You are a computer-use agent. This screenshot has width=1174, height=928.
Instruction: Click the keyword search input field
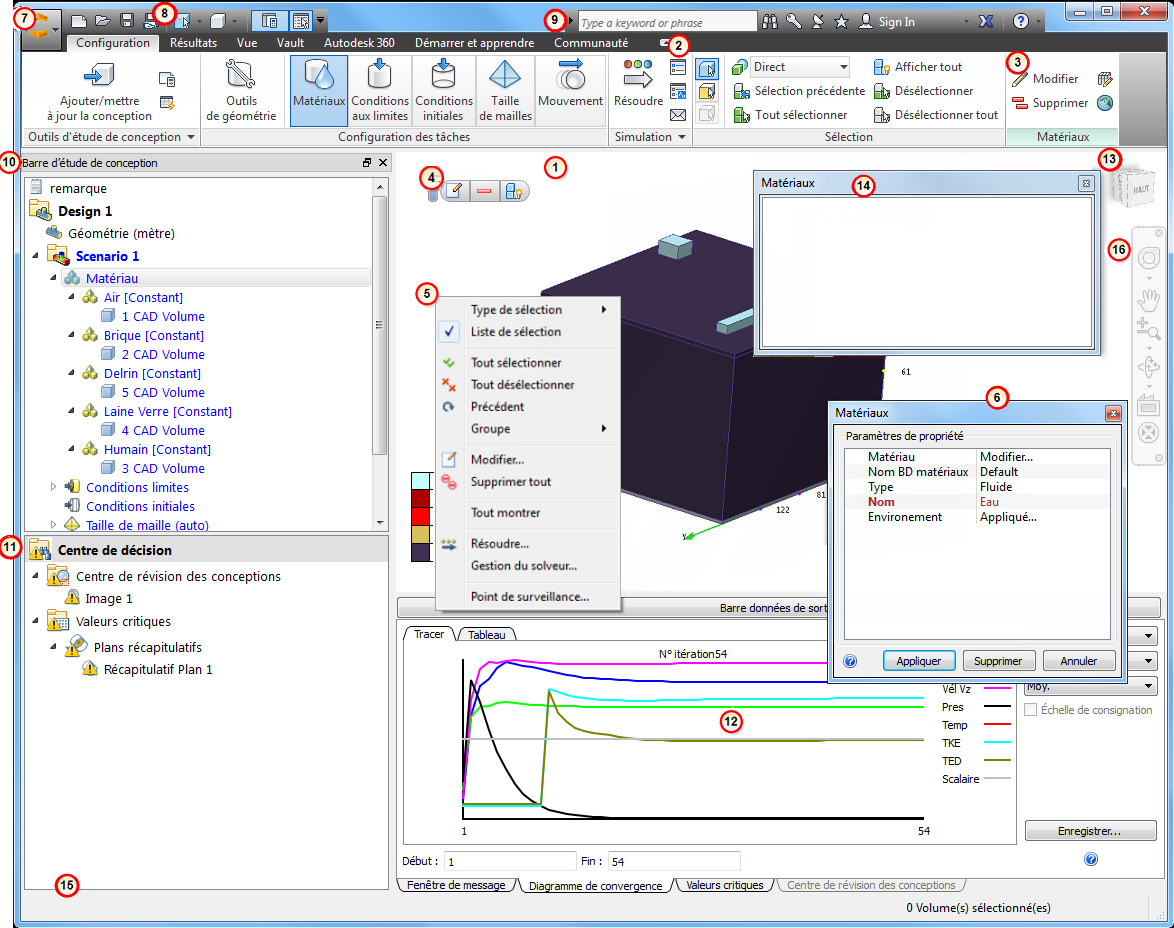click(x=667, y=22)
